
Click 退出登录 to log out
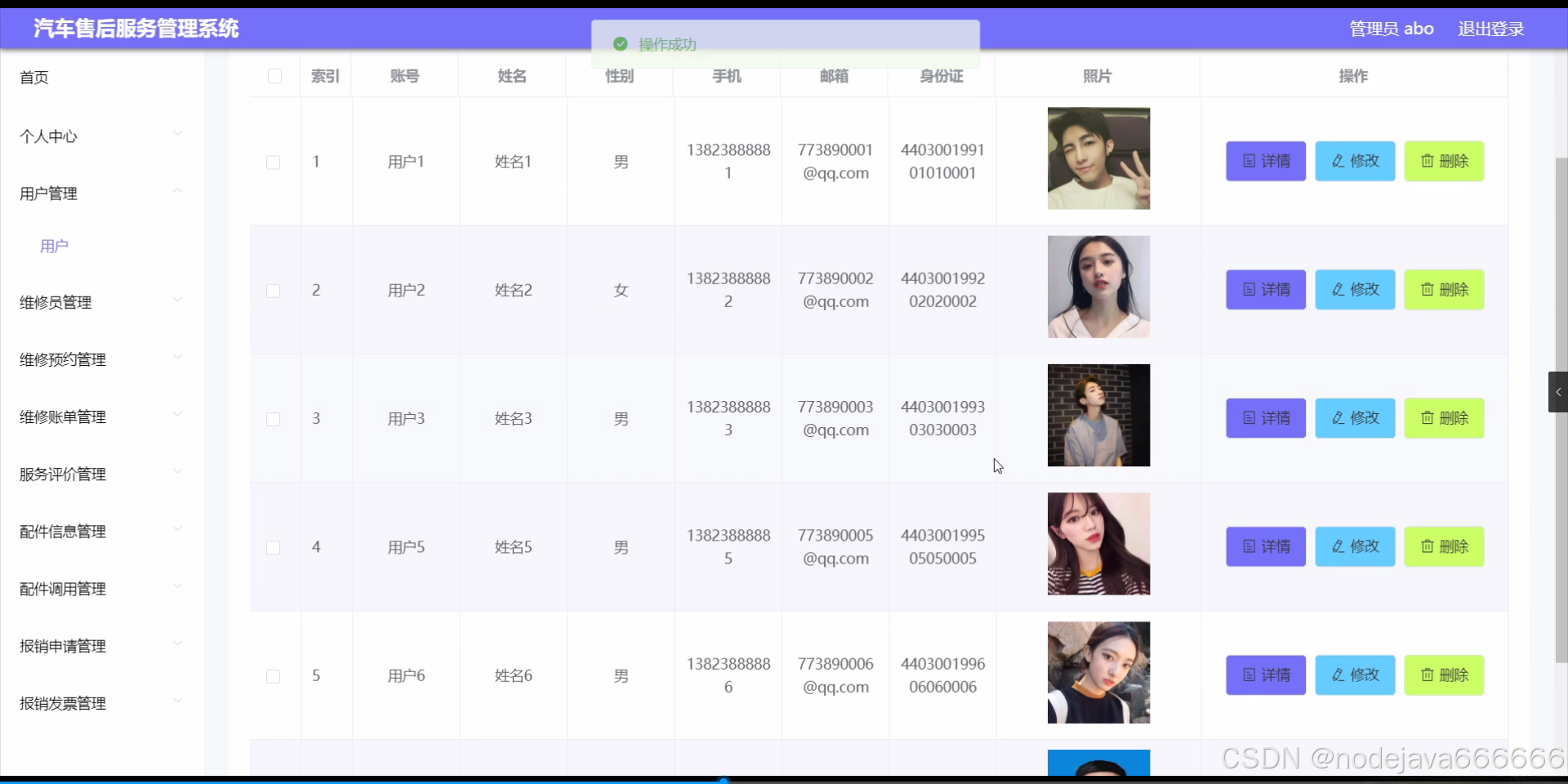[1491, 29]
